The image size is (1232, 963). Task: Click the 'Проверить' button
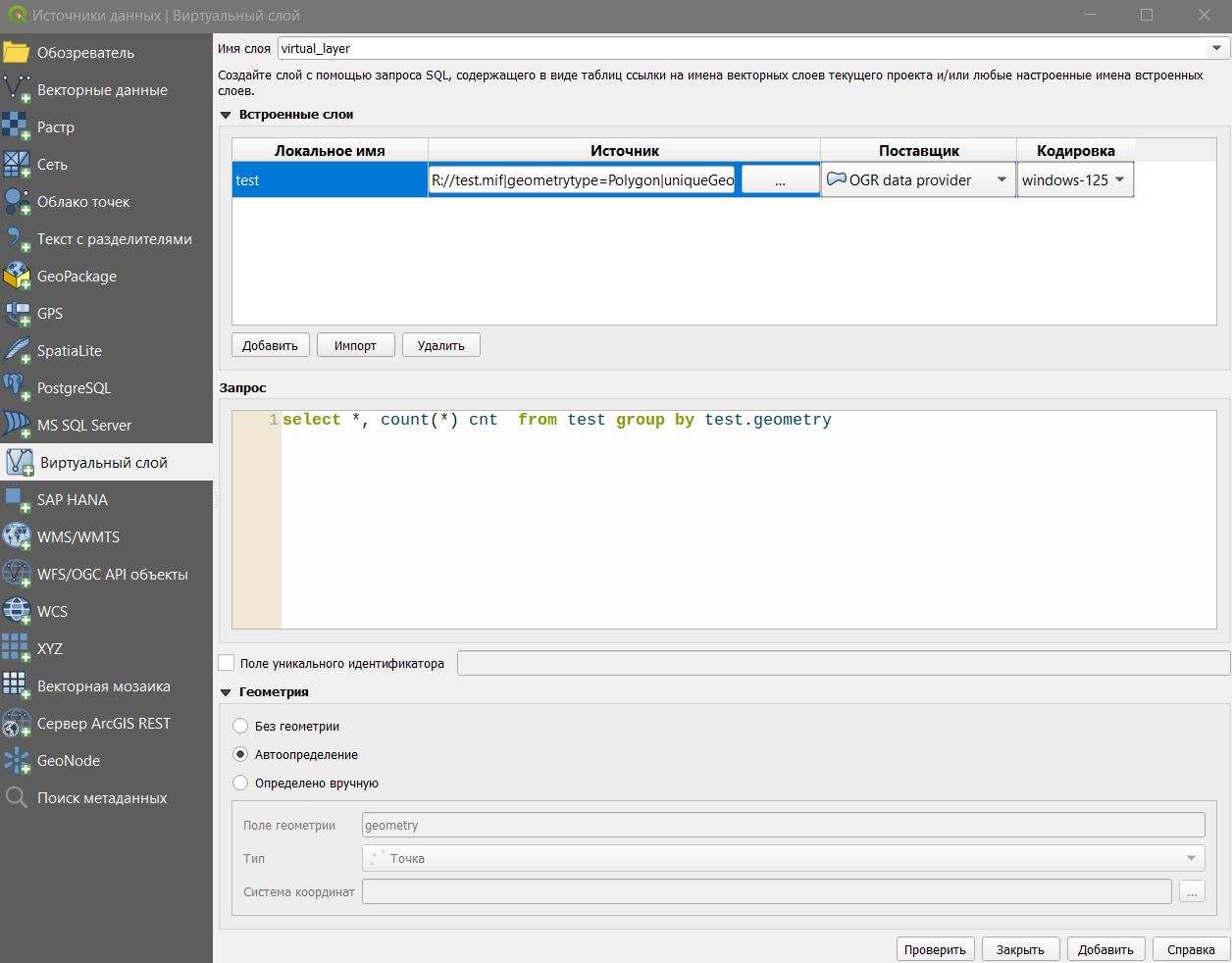tap(935, 949)
